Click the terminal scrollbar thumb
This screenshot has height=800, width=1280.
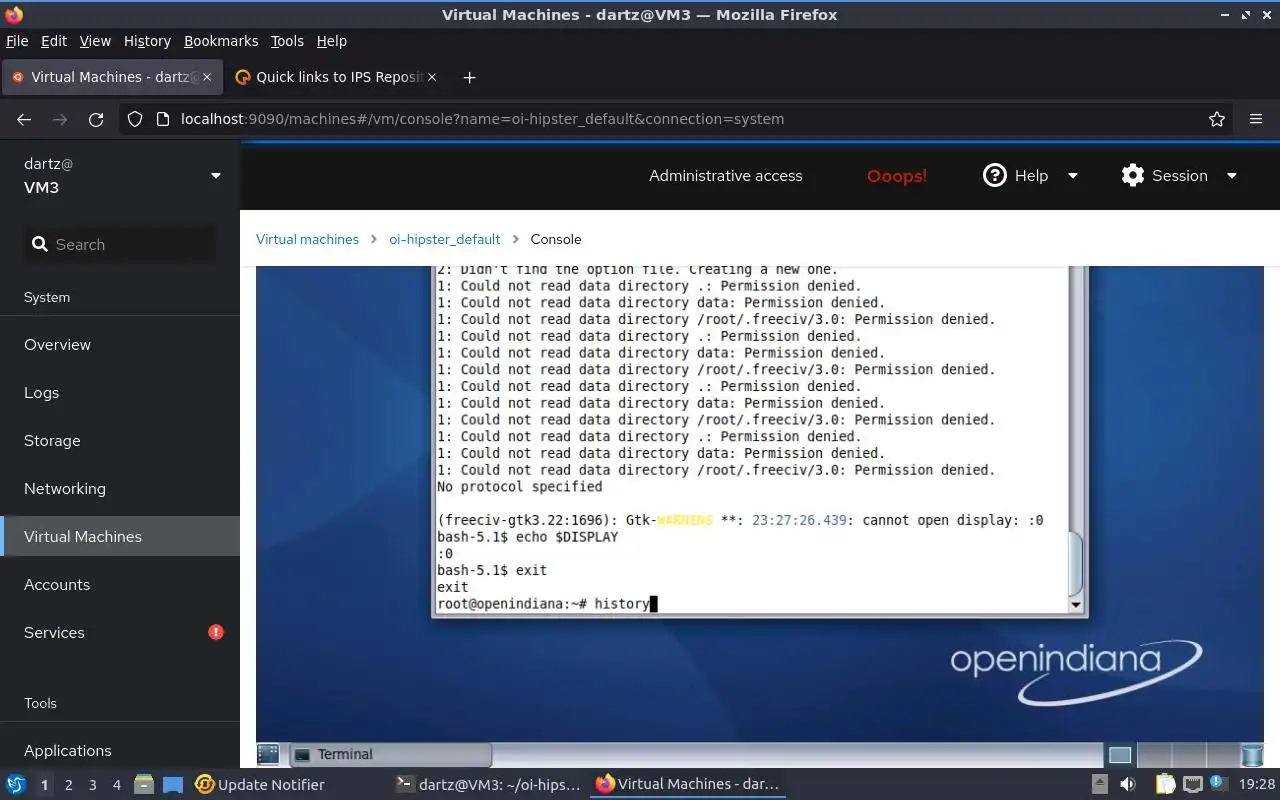point(1076,563)
